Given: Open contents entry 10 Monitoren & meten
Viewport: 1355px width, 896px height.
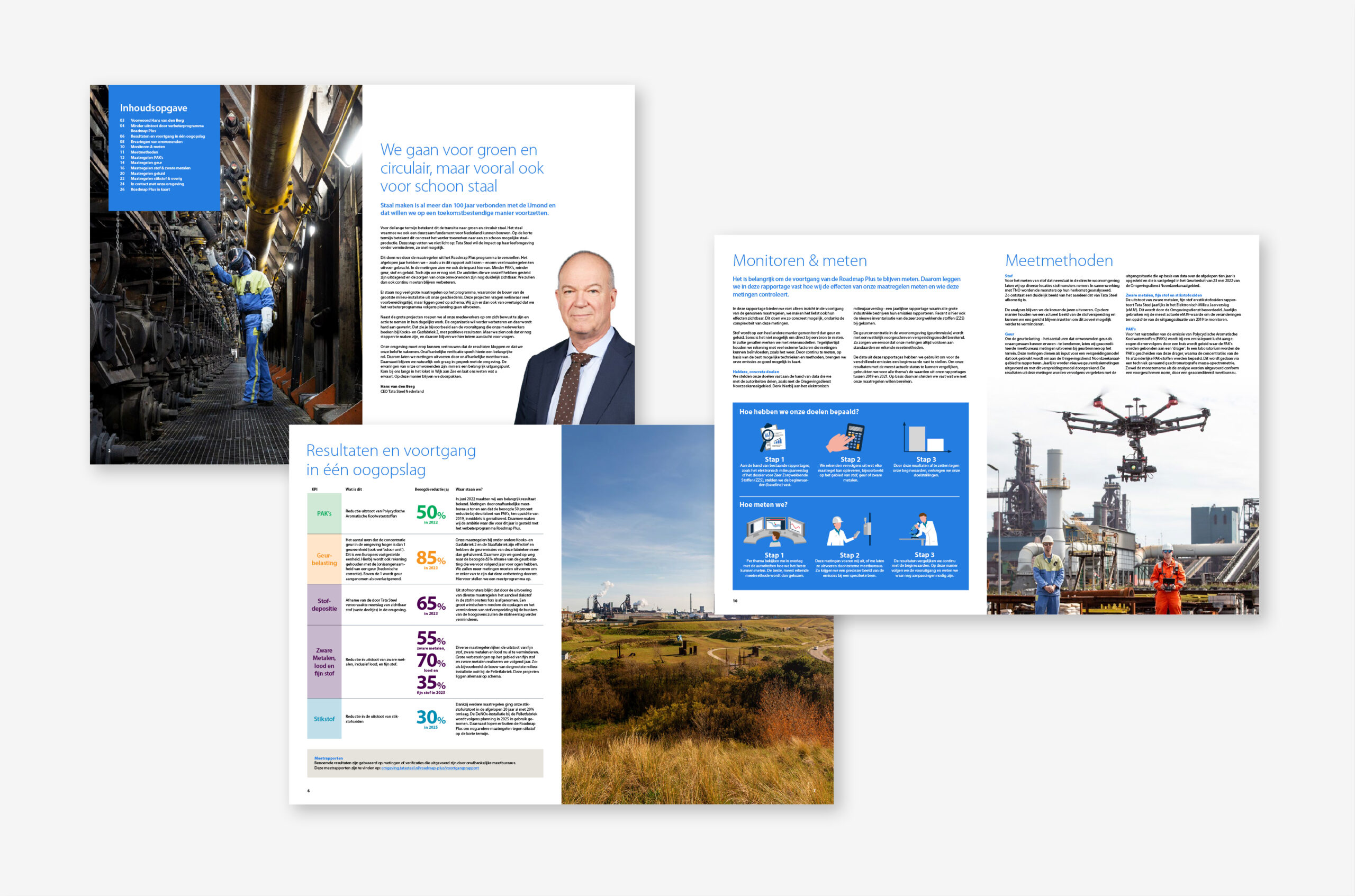Looking at the screenshot, I should click(x=142, y=147).
